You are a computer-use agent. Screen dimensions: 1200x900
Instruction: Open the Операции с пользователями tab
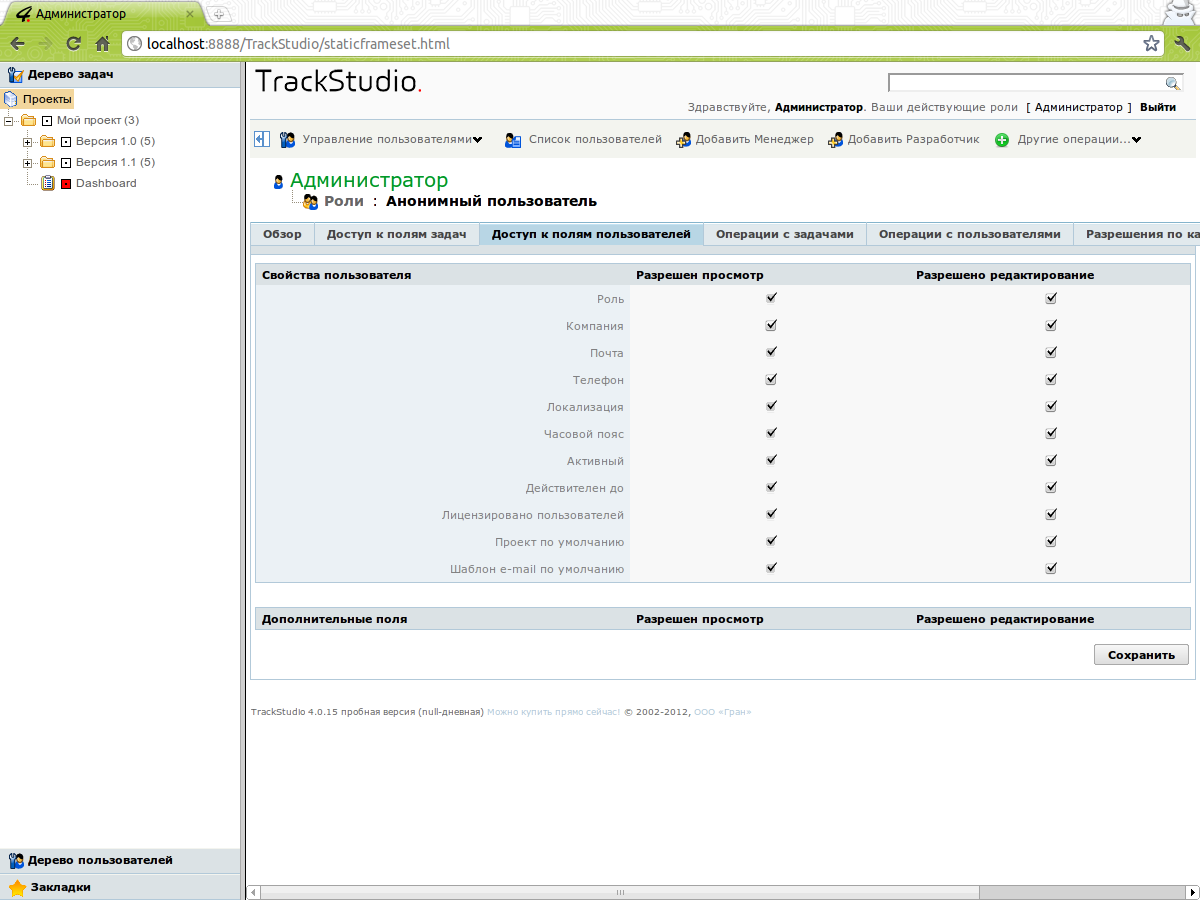coord(970,234)
